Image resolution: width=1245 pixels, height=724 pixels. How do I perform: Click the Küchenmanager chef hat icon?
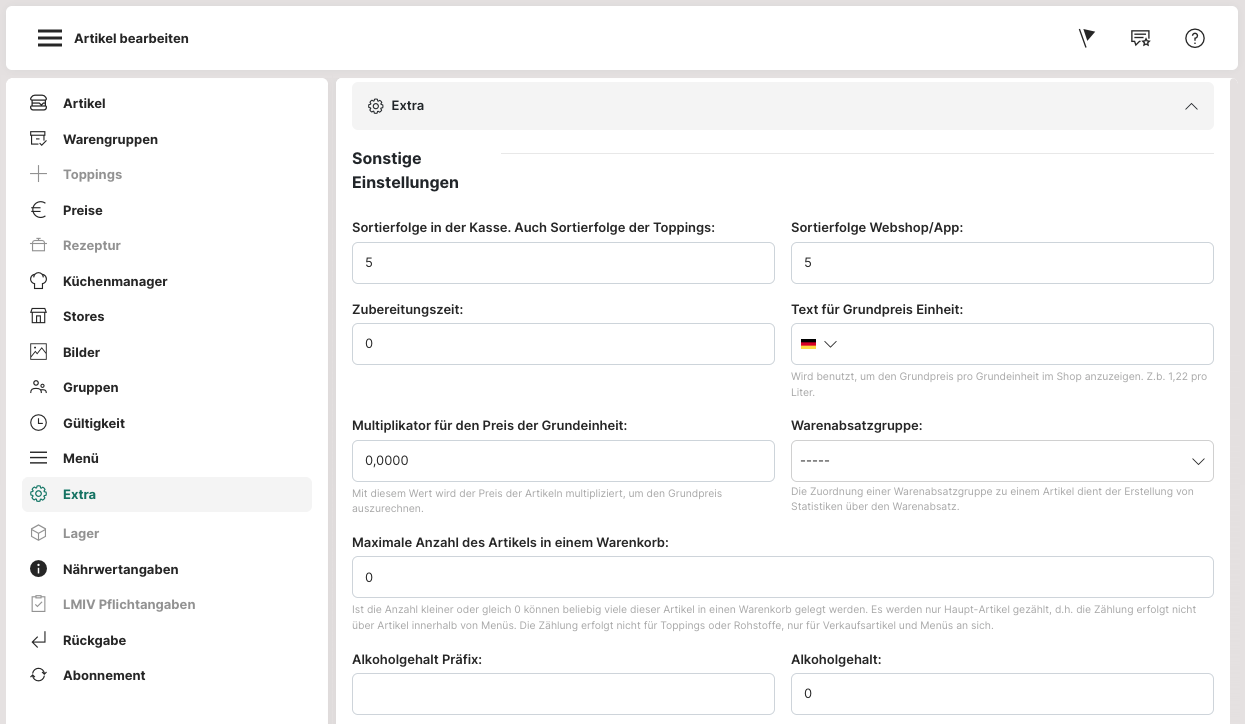pos(39,281)
